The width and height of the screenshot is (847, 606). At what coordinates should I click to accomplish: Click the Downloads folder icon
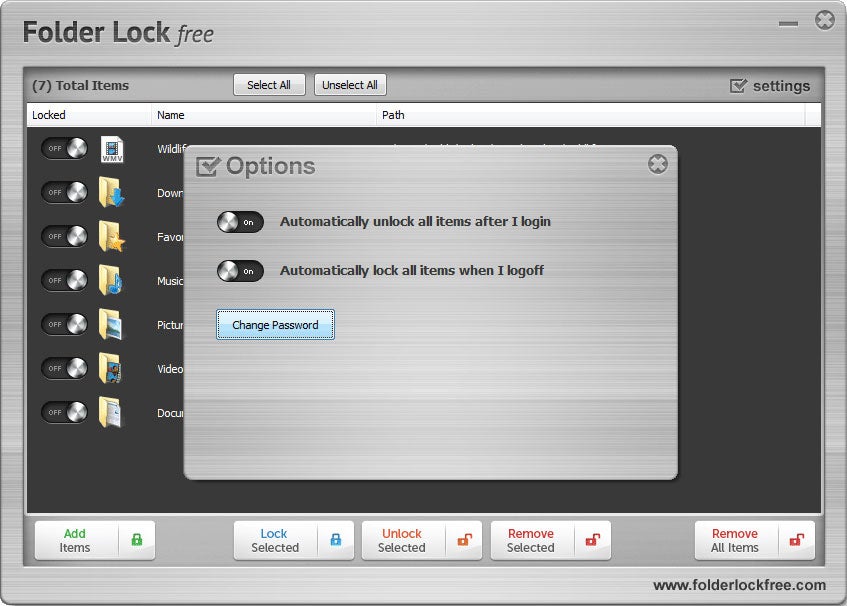coord(111,192)
